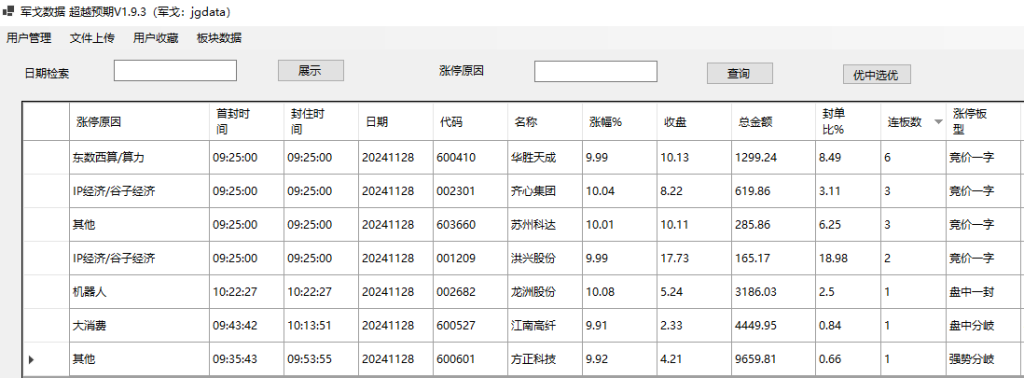Click the 优中选优 button
Image resolution: width=1024 pixels, height=378 pixels.
876,74
